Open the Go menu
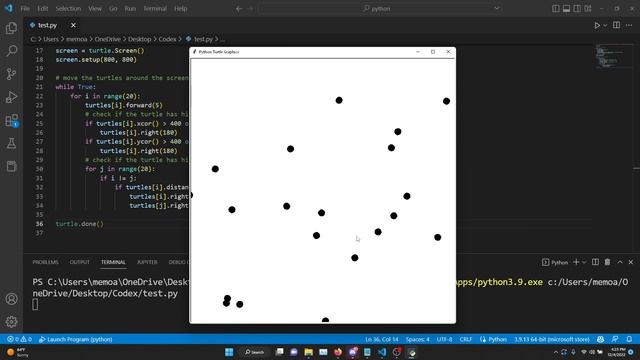This screenshot has height=360, width=640. coord(113,9)
